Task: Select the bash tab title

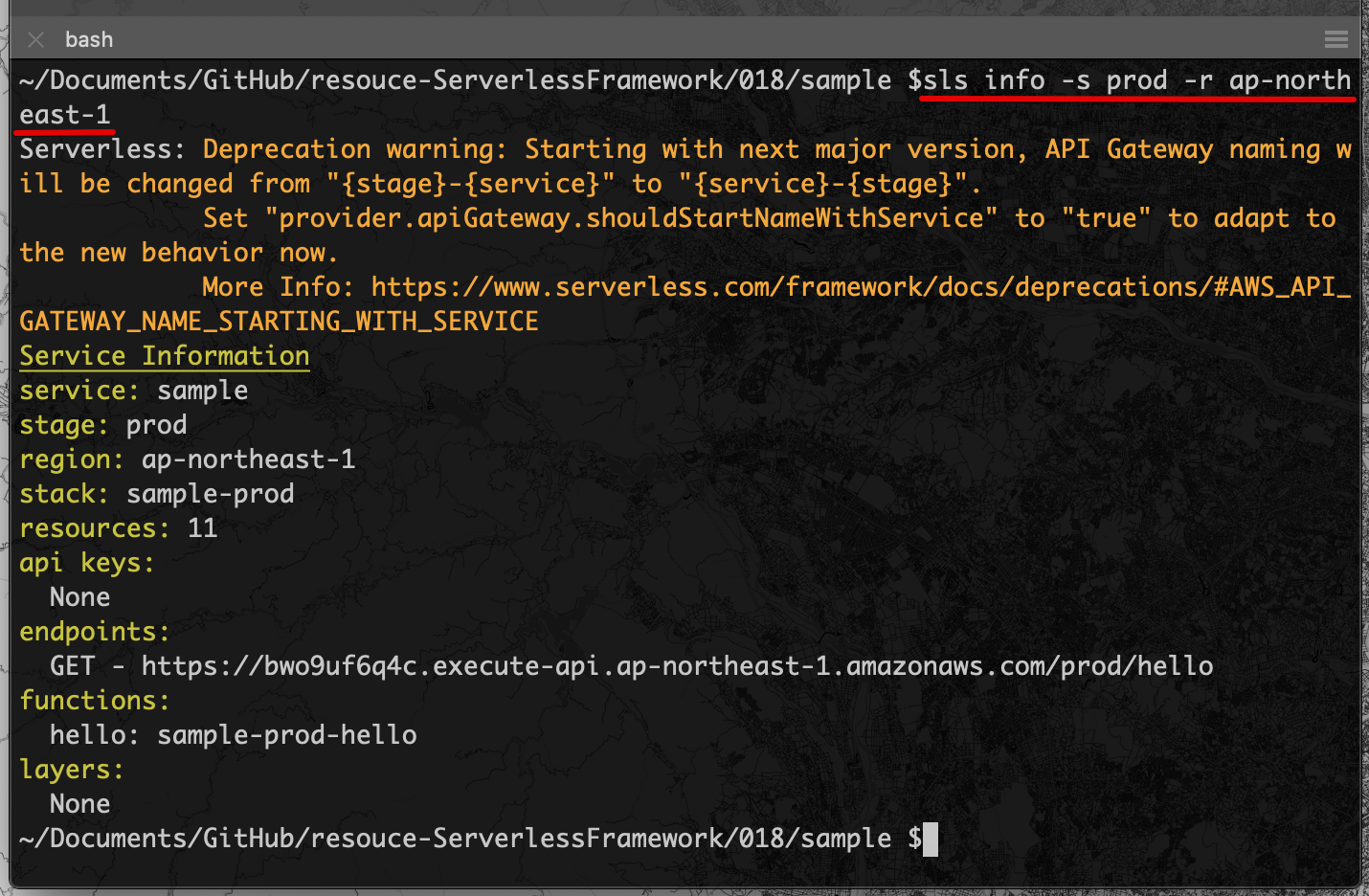Action: pos(89,39)
